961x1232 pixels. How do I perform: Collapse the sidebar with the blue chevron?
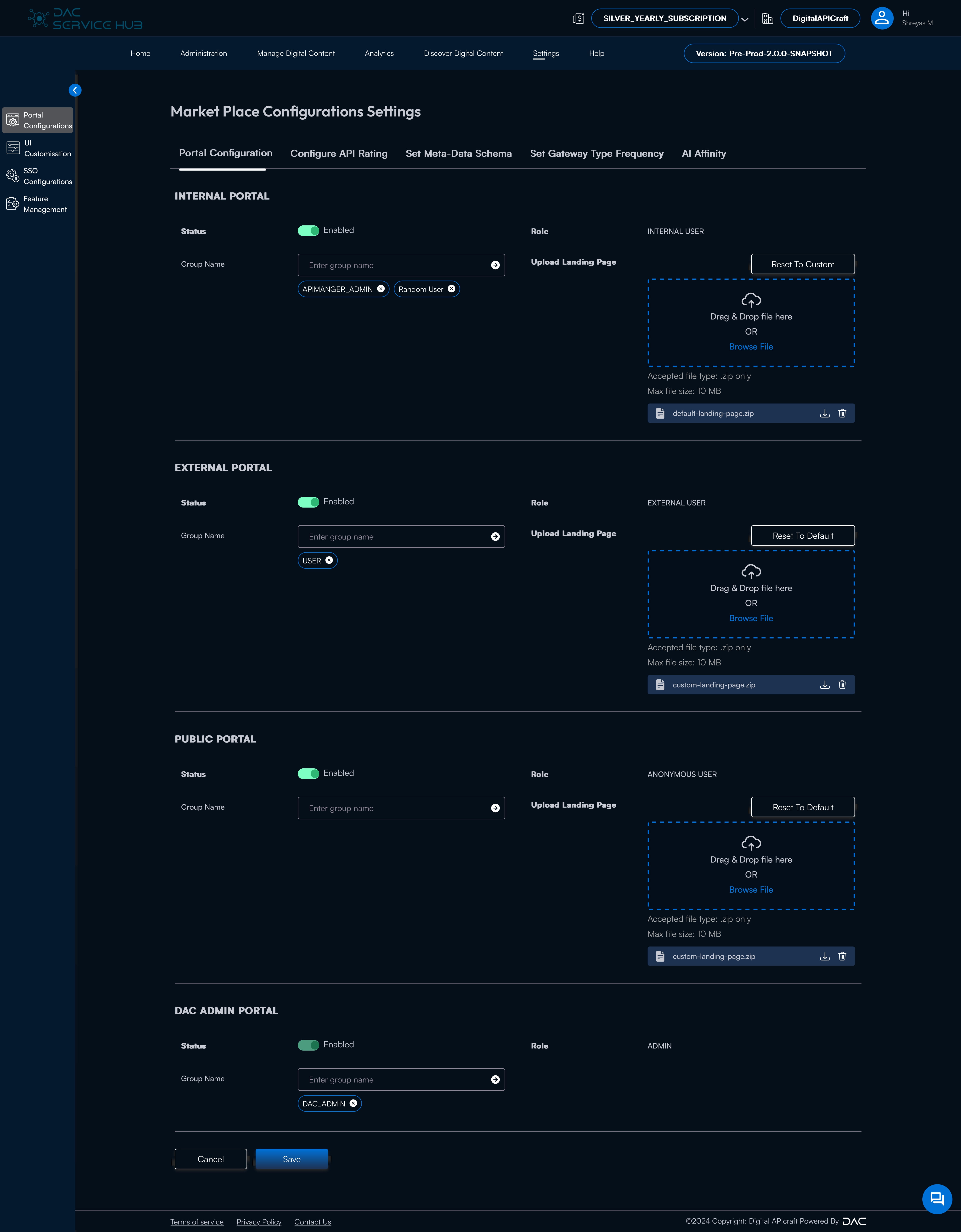[75, 90]
